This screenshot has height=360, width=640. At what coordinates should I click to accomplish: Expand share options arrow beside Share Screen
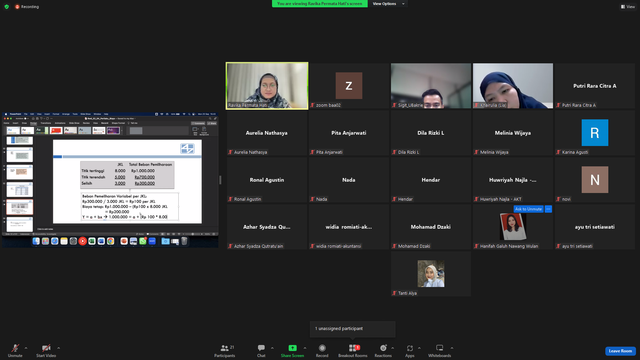click(x=305, y=348)
